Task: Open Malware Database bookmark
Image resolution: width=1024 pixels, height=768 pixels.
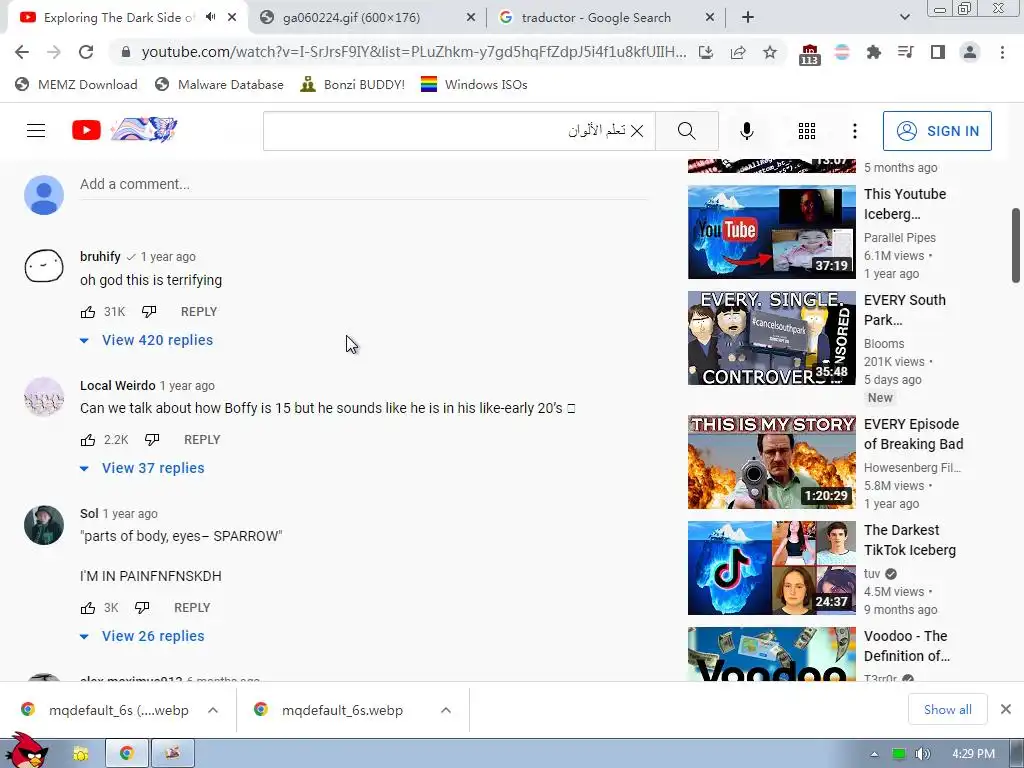Action: (x=219, y=84)
